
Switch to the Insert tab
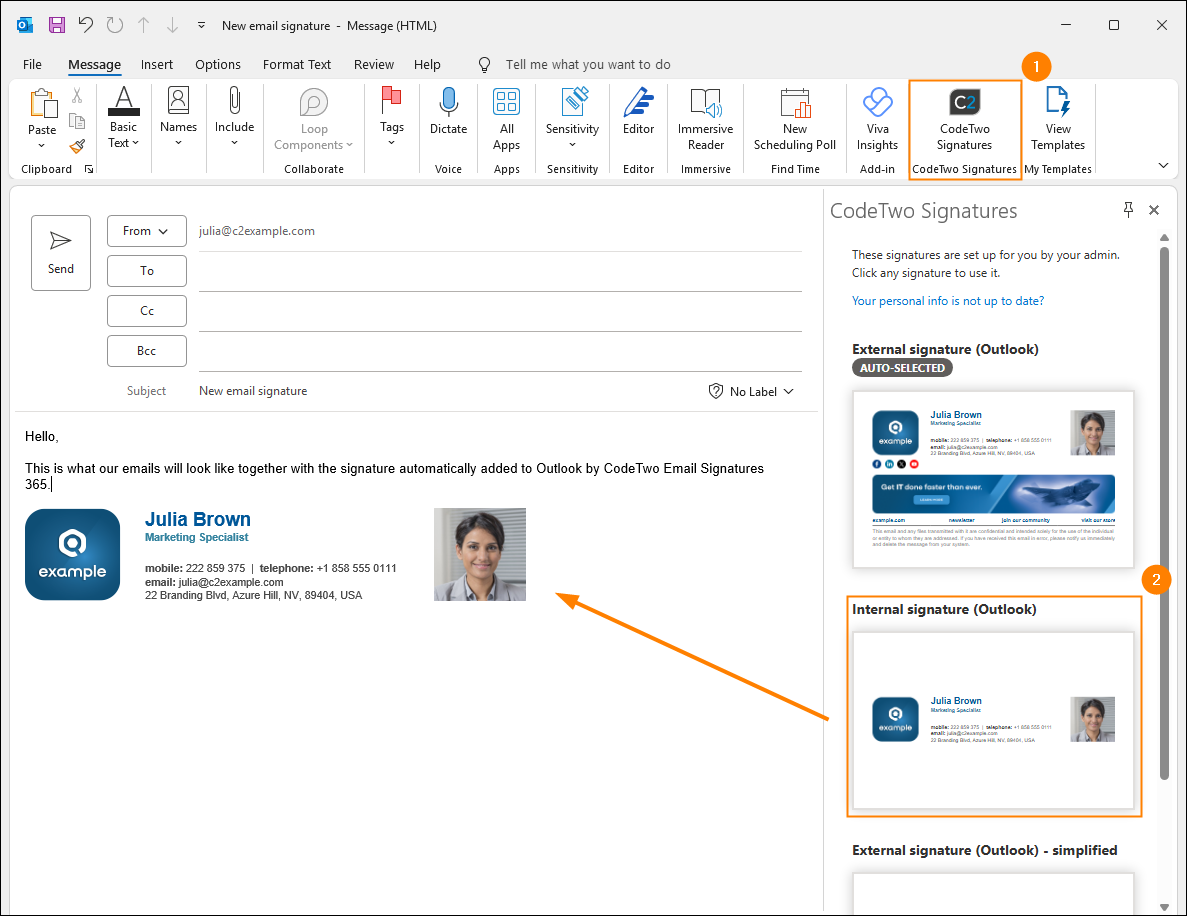tap(157, 64)
